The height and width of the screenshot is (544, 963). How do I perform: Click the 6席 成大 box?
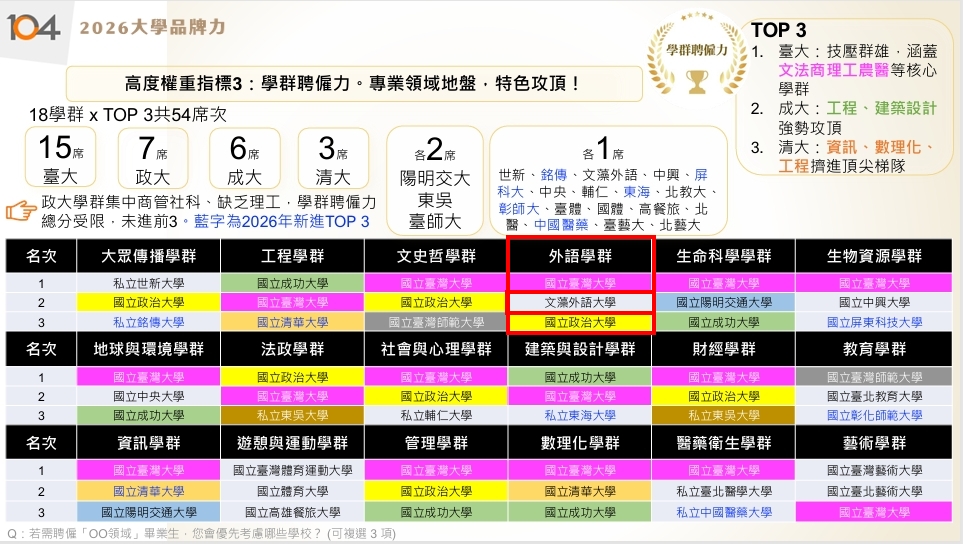tap(244, 159)
